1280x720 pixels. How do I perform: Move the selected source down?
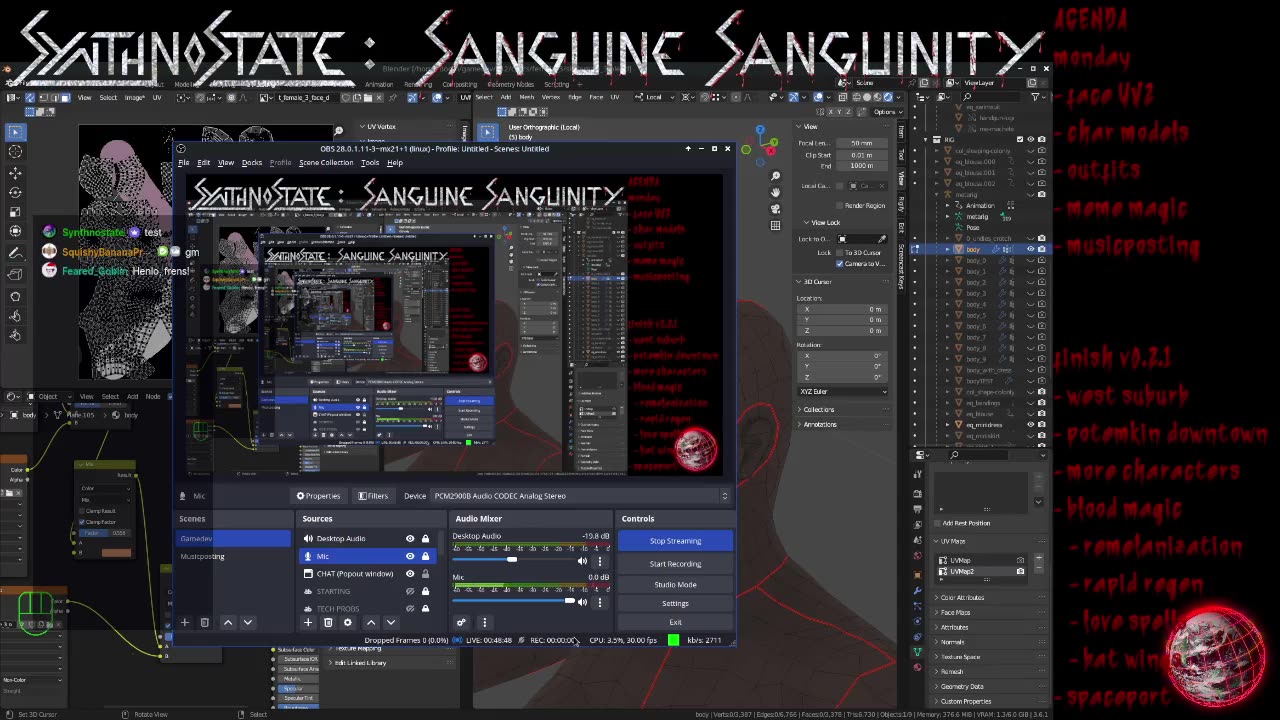391,622
